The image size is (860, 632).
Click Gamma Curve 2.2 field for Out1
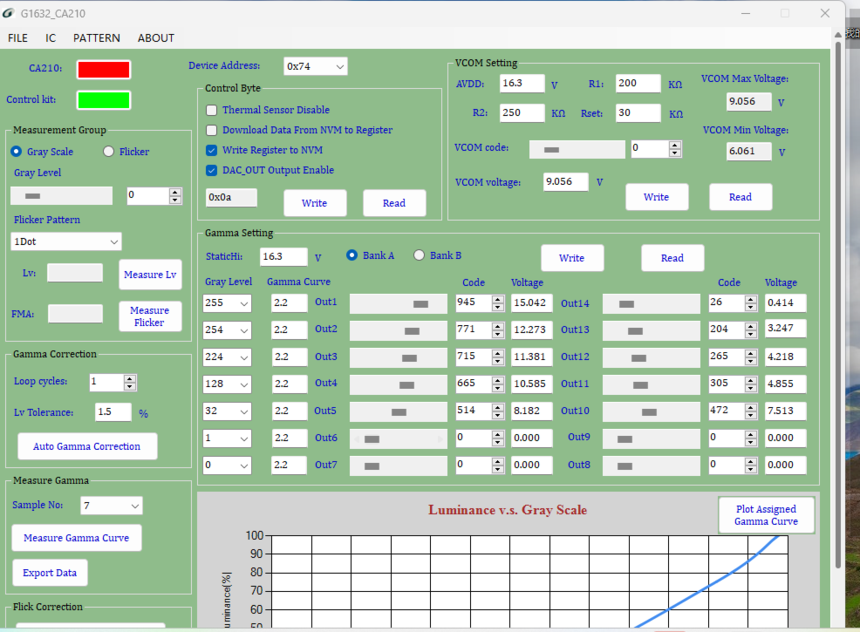[290, 303]
